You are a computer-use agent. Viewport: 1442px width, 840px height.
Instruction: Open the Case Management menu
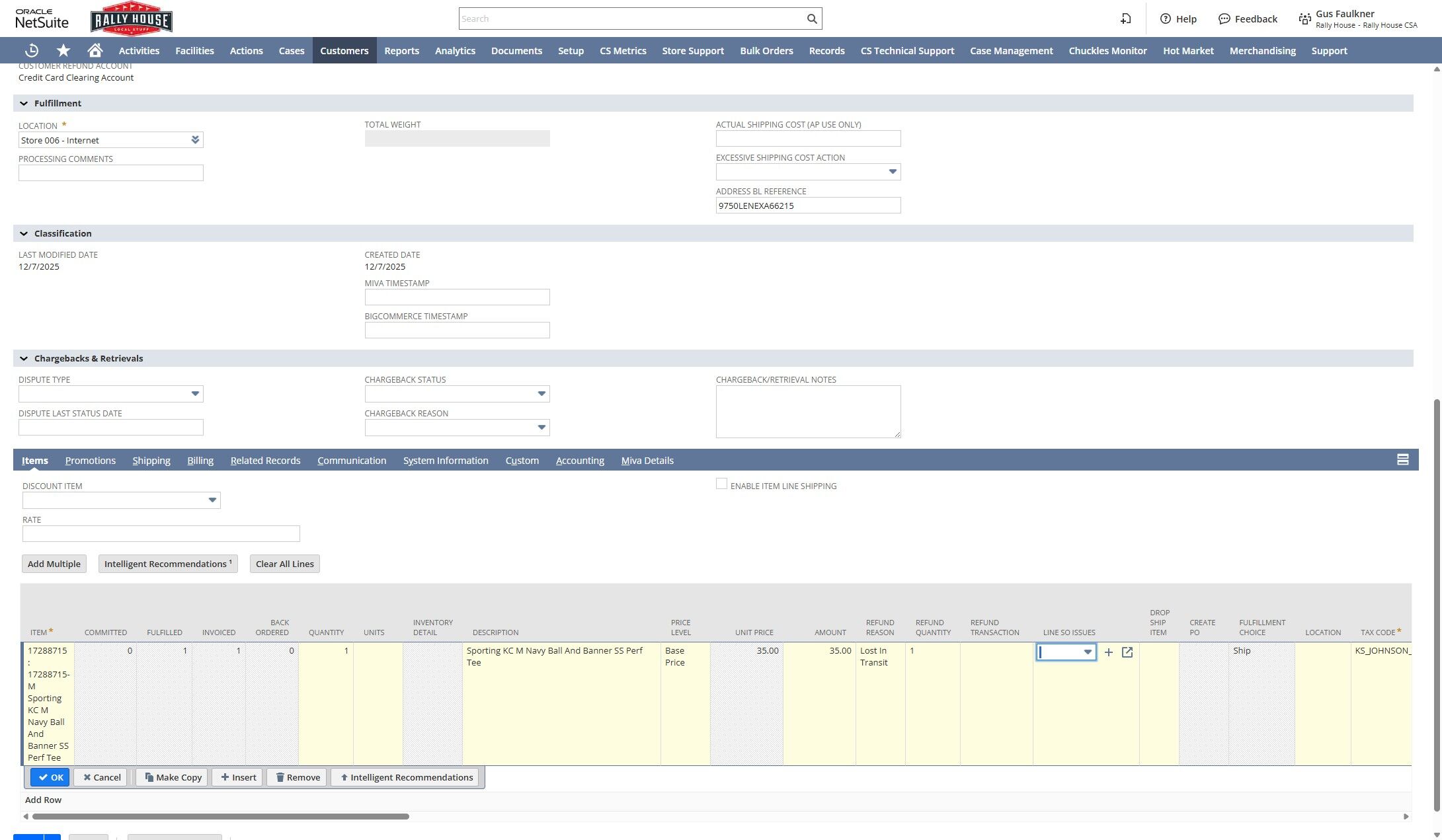click(x=1011, y=50)
